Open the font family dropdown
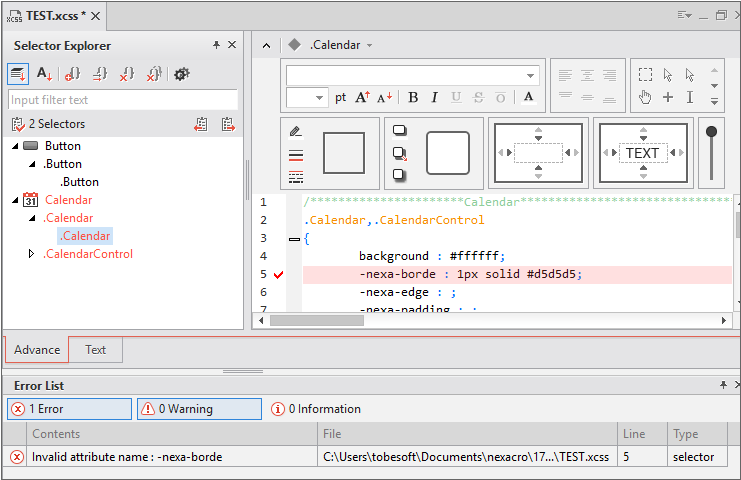741x480 pixels. tap(530, 75)
